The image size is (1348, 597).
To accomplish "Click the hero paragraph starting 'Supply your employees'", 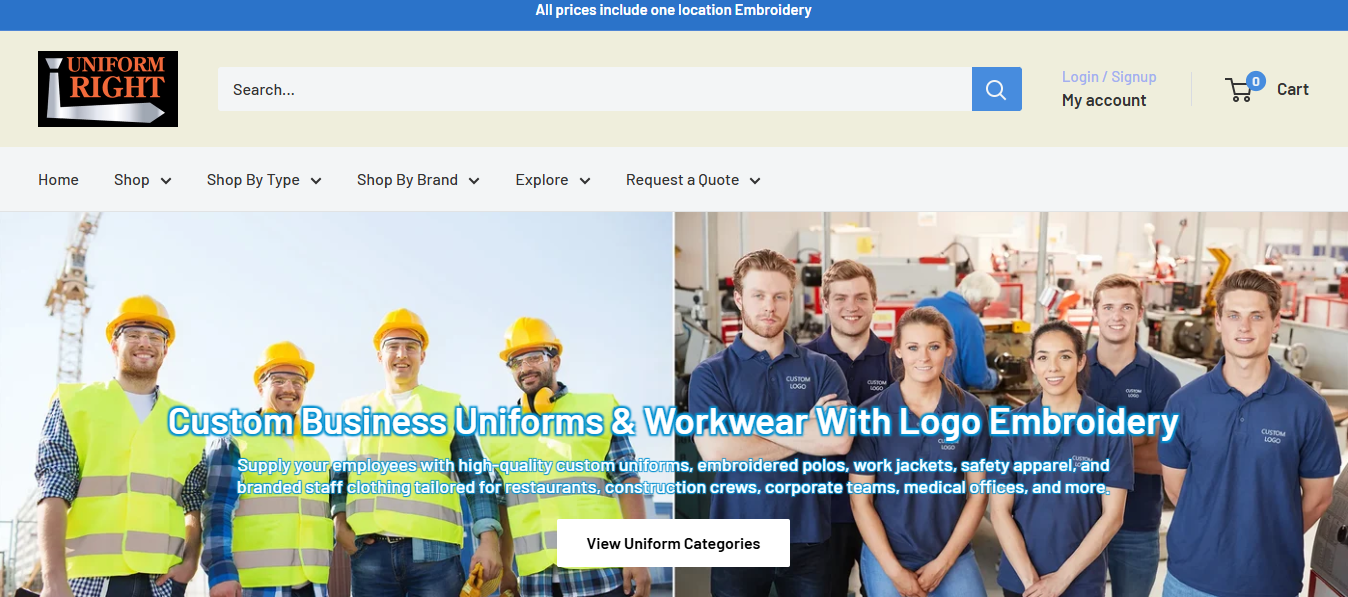I will click(673, 477).
